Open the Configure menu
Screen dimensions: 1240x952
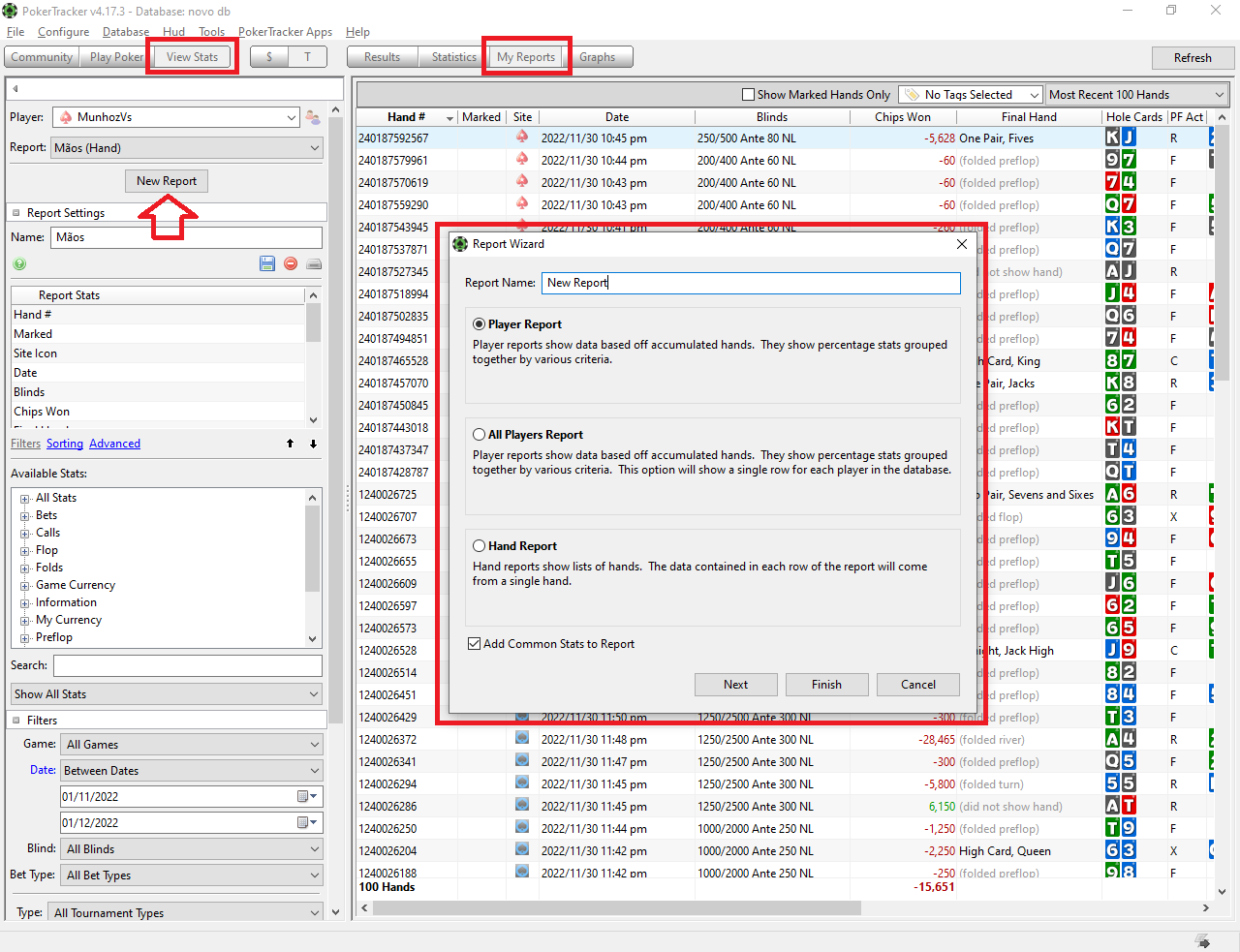pos(63,32)
